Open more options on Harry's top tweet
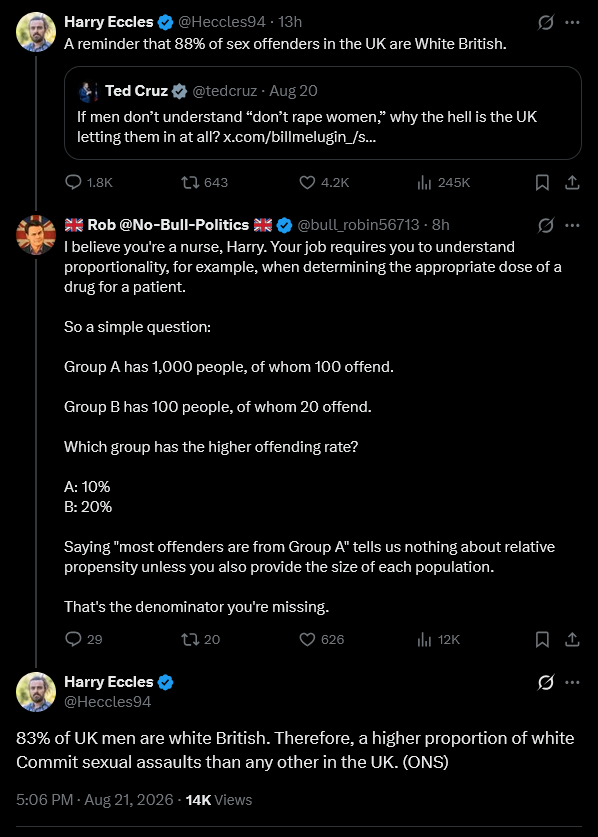The image size is (598, 837). (572, 22)
